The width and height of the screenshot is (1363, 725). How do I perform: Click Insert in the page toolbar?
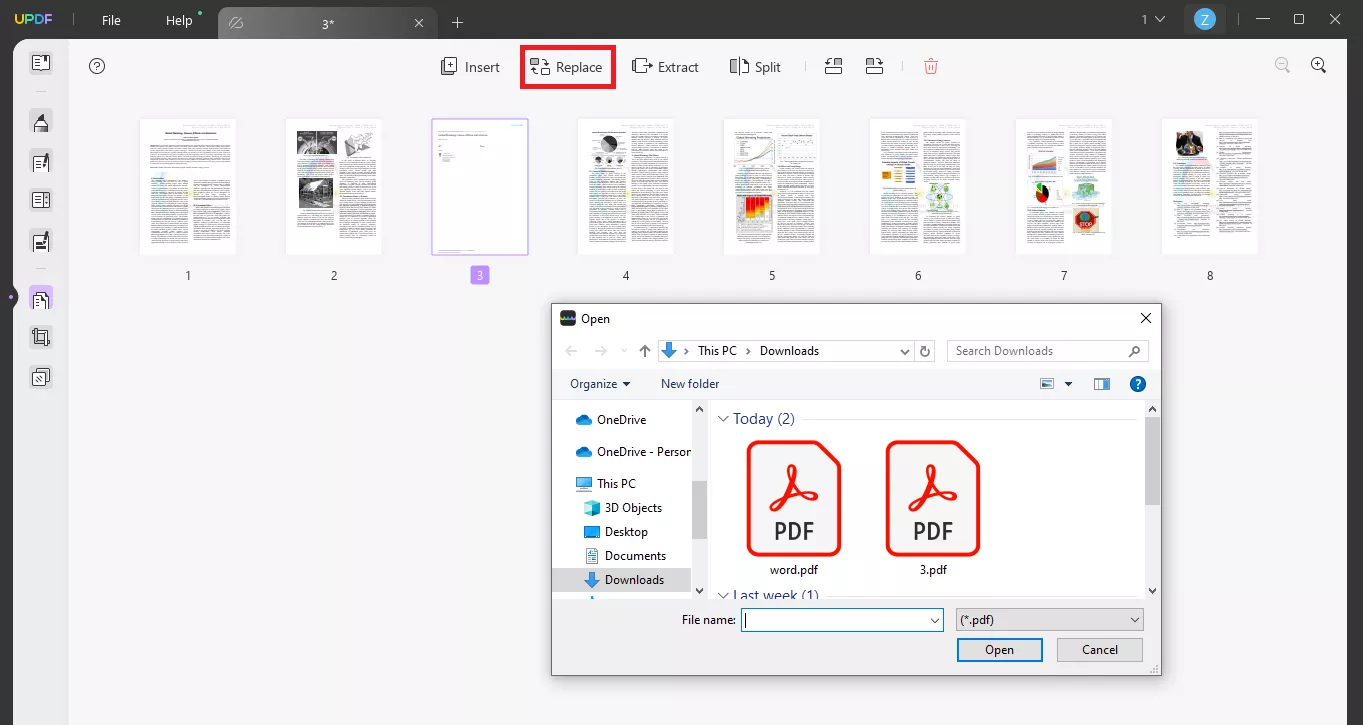point(470,67)
